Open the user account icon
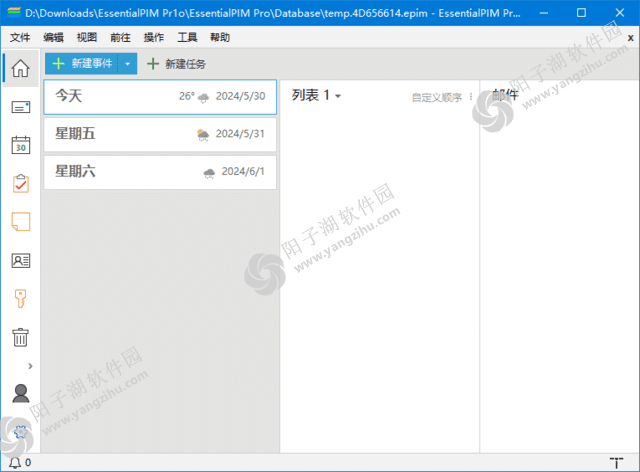Screen dimensions: 640x472 point(21,394)
